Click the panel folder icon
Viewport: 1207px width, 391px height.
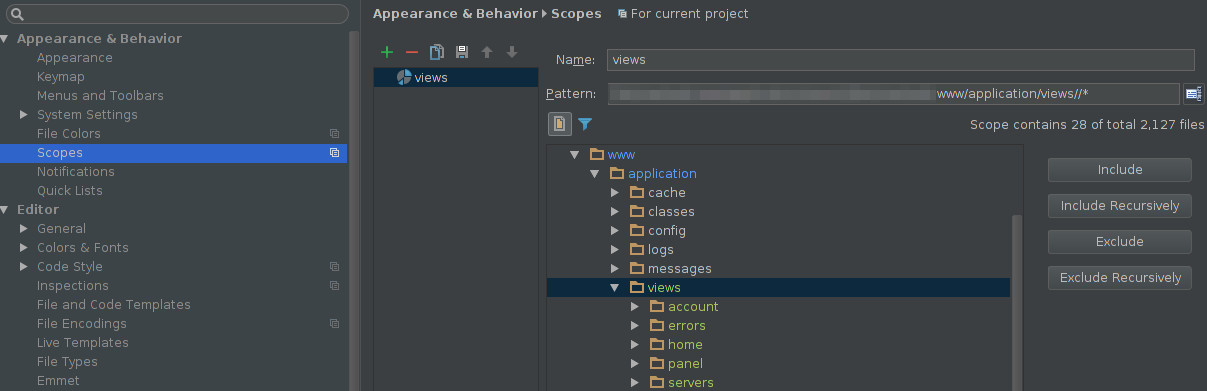pos(657,363)
